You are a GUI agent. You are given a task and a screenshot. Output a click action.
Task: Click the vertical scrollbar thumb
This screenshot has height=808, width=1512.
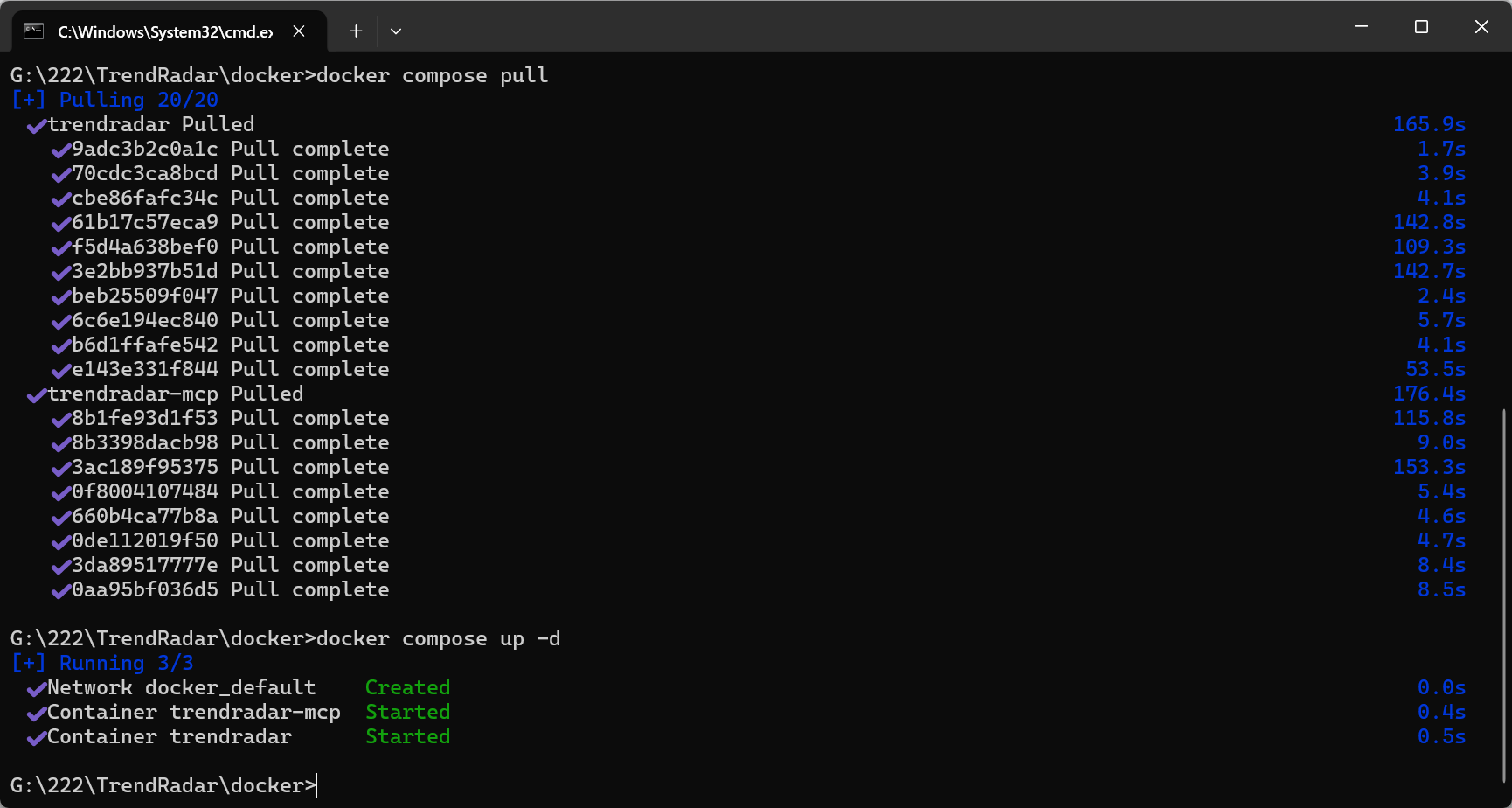pos(1505,595)
